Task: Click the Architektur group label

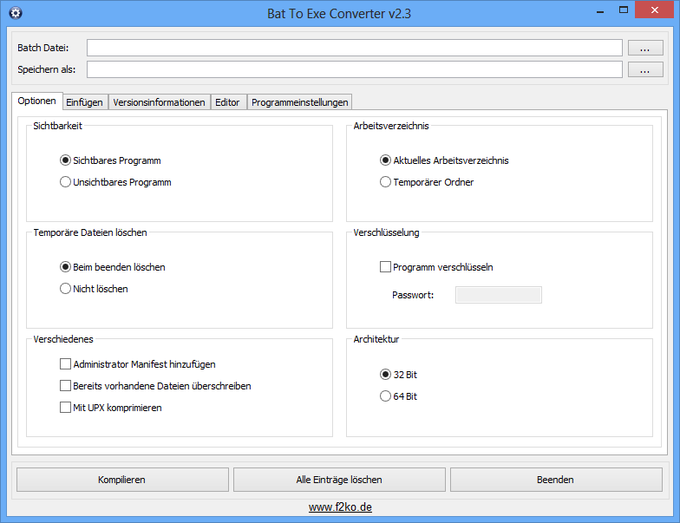Action: tap(376, 339)
